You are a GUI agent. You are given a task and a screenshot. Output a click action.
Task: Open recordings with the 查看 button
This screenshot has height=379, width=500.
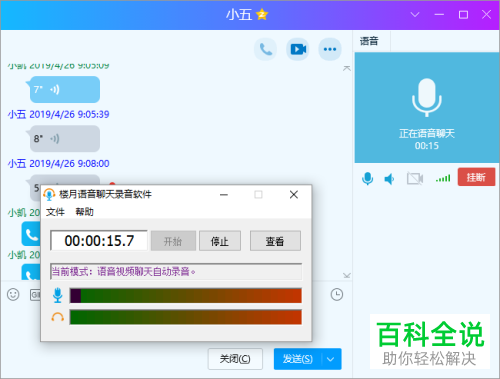click(x=275, y=241)
